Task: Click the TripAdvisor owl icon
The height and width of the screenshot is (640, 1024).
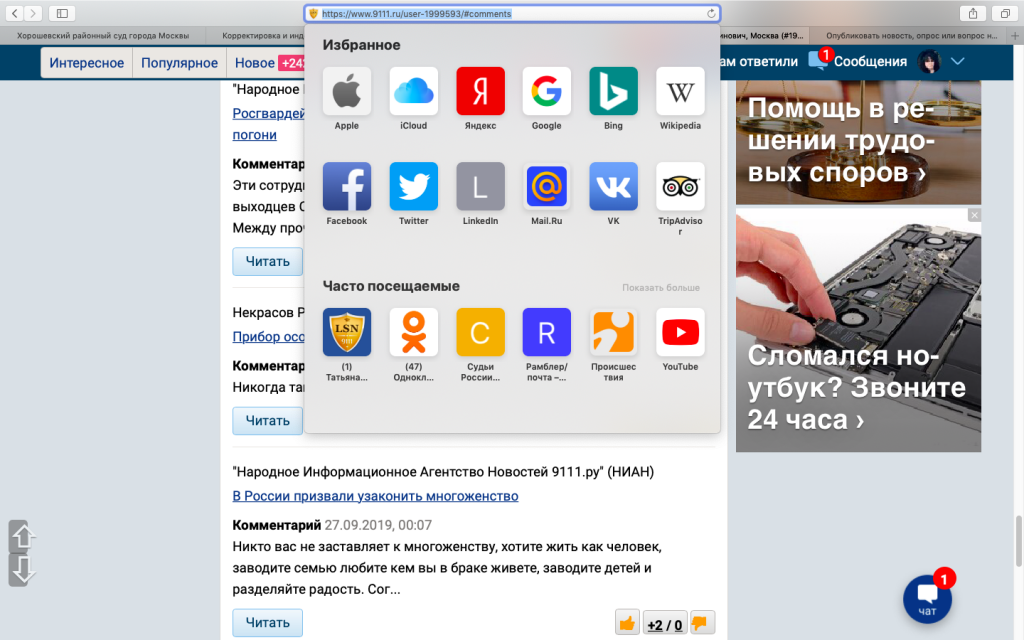Action: pos(680,187)
